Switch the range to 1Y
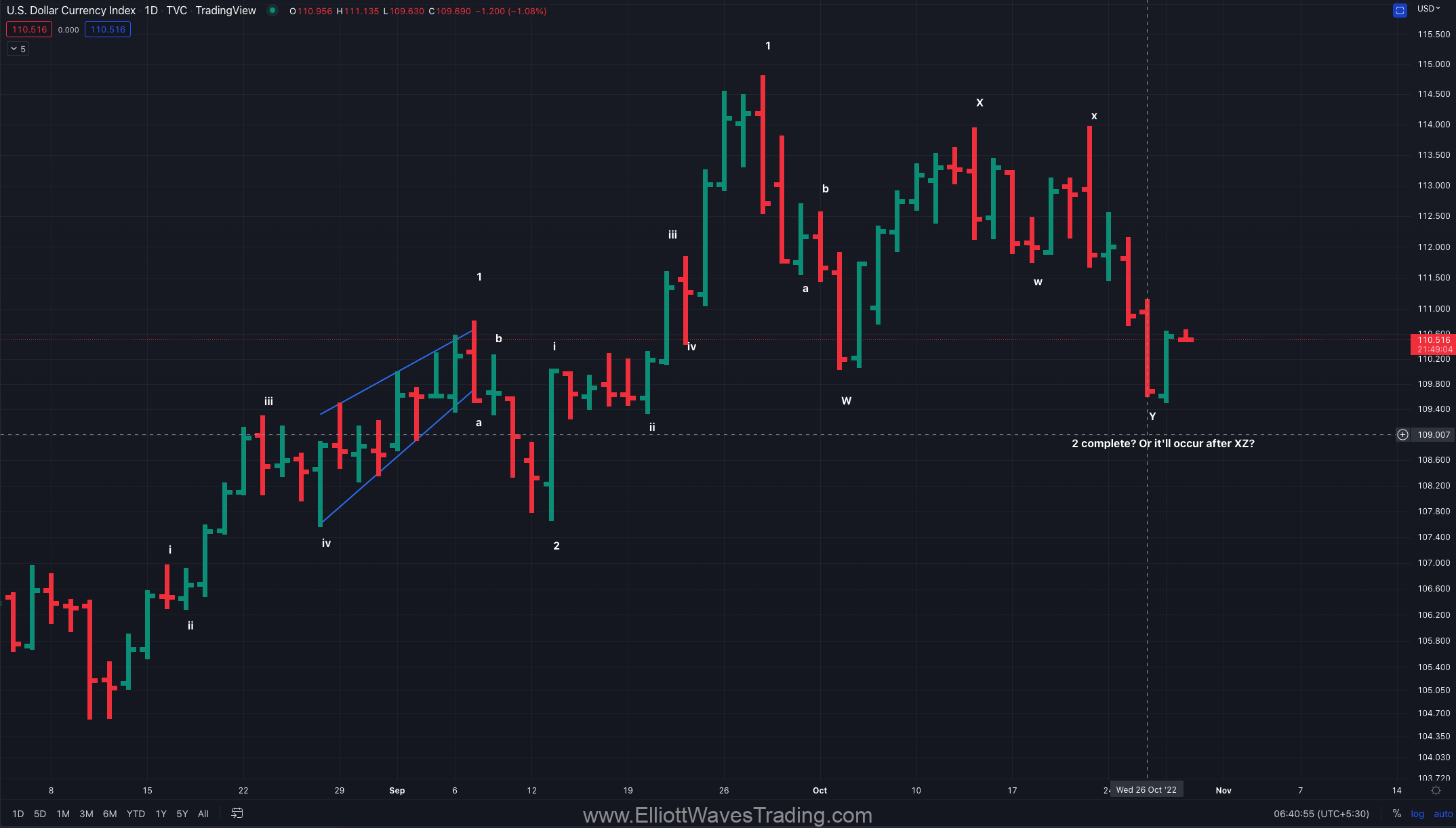 (x=161, y=814)
